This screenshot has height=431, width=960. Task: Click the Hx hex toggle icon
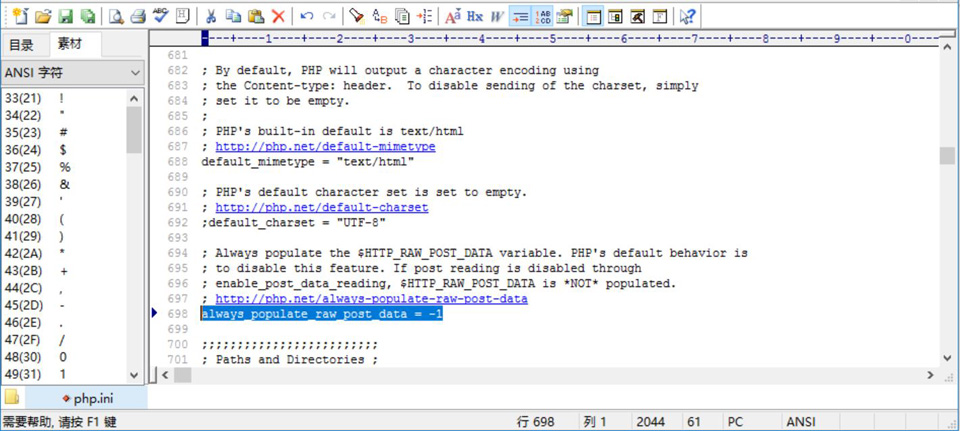[475, 16]
